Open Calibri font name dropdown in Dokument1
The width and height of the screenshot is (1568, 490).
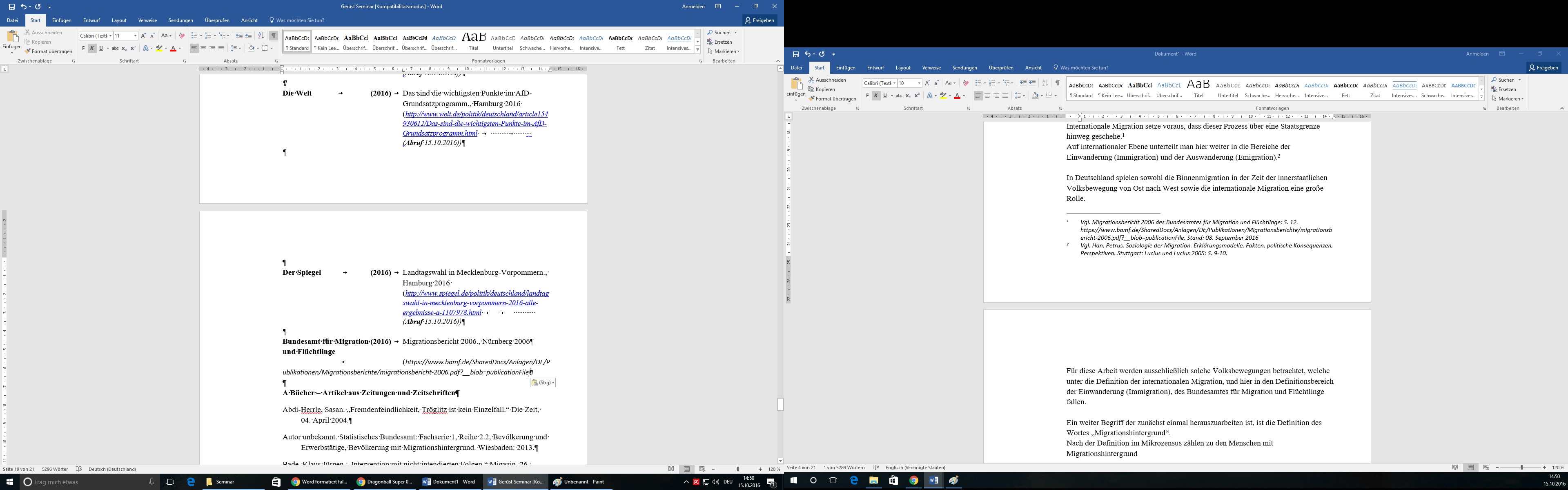894,83
